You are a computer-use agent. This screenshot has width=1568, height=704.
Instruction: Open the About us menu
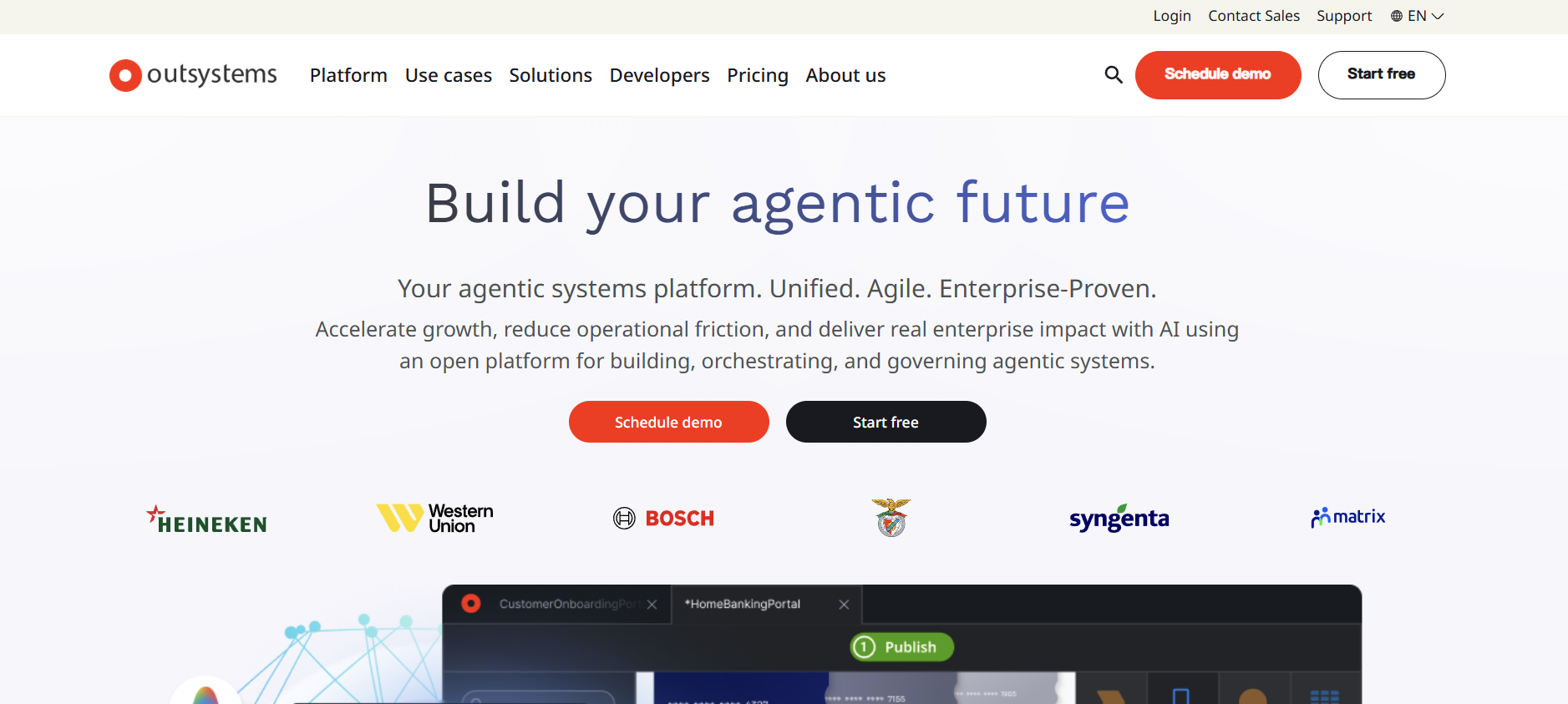(x=845, y=75)
